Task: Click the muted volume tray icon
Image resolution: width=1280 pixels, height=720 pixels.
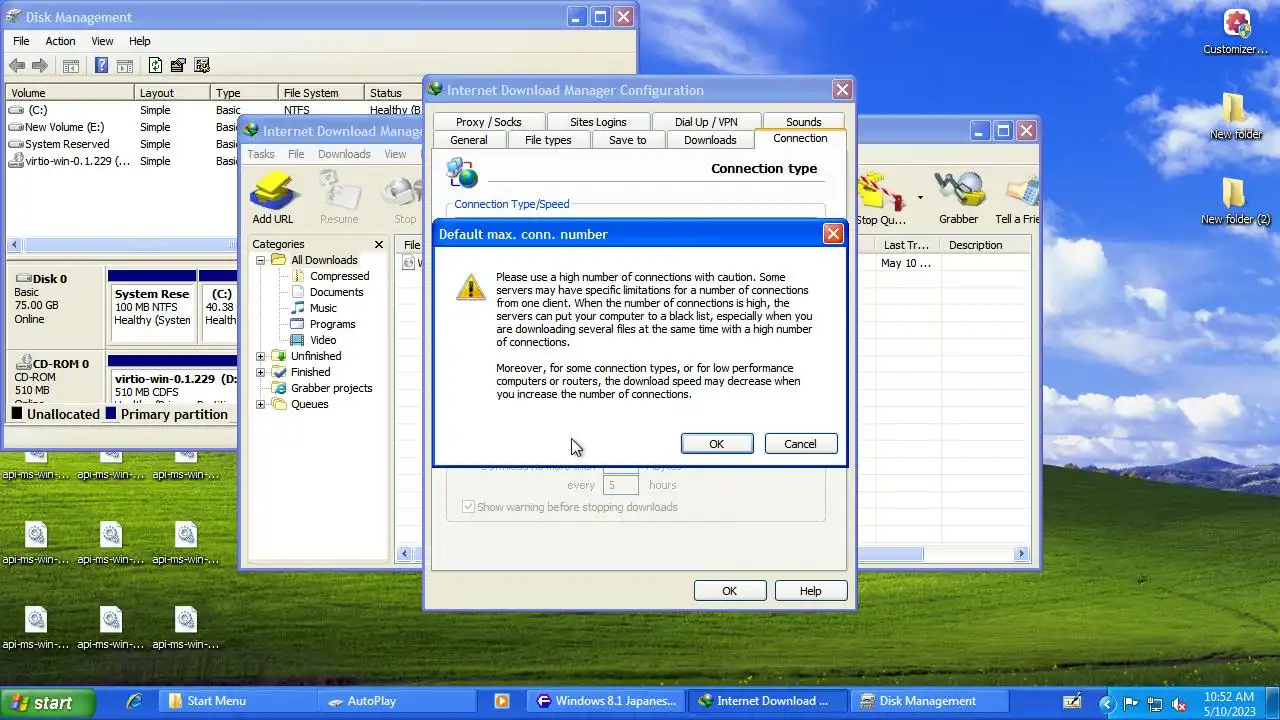Action: point(1178,703)
